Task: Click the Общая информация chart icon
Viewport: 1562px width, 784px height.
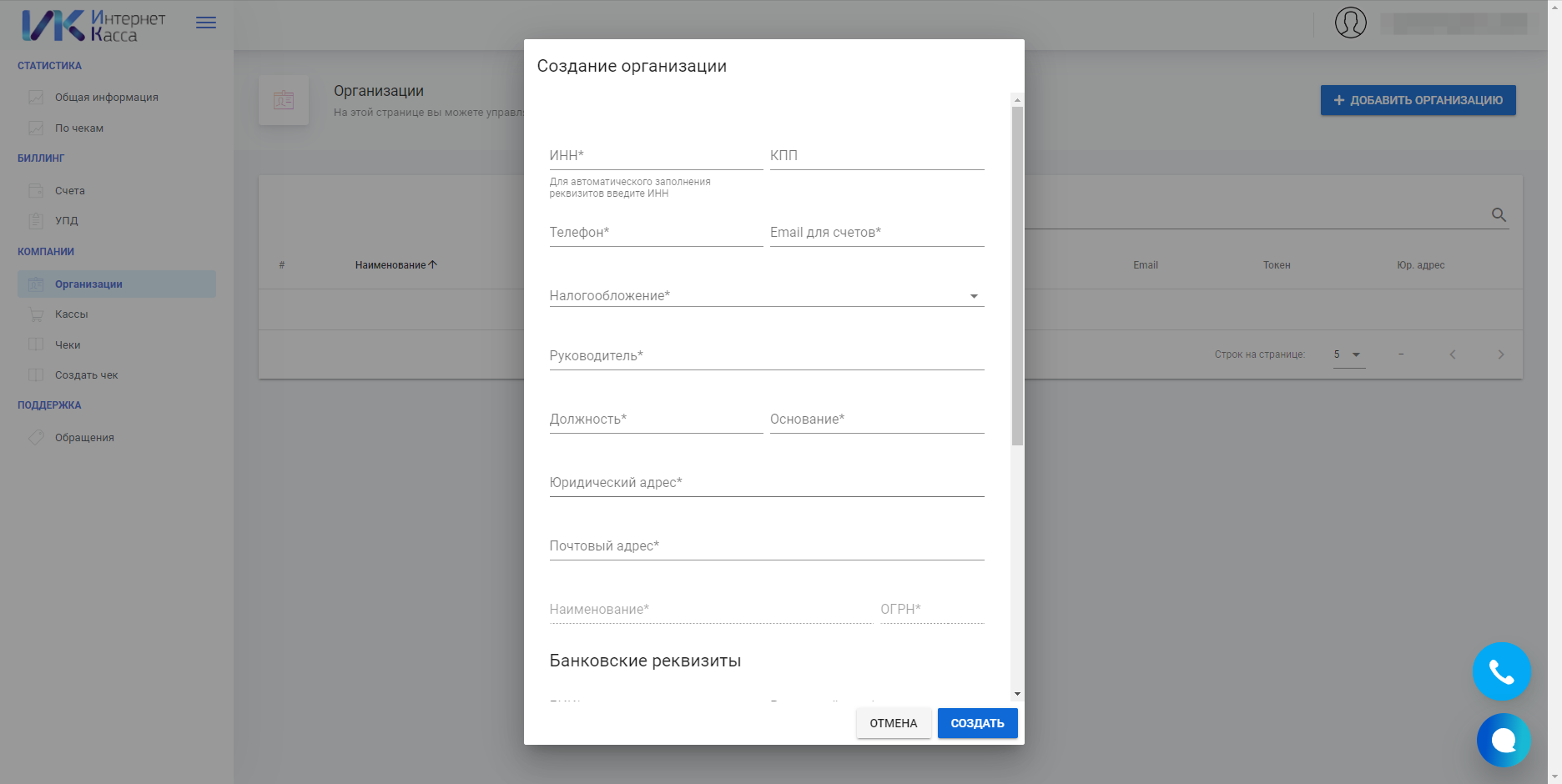Action: 36,98
